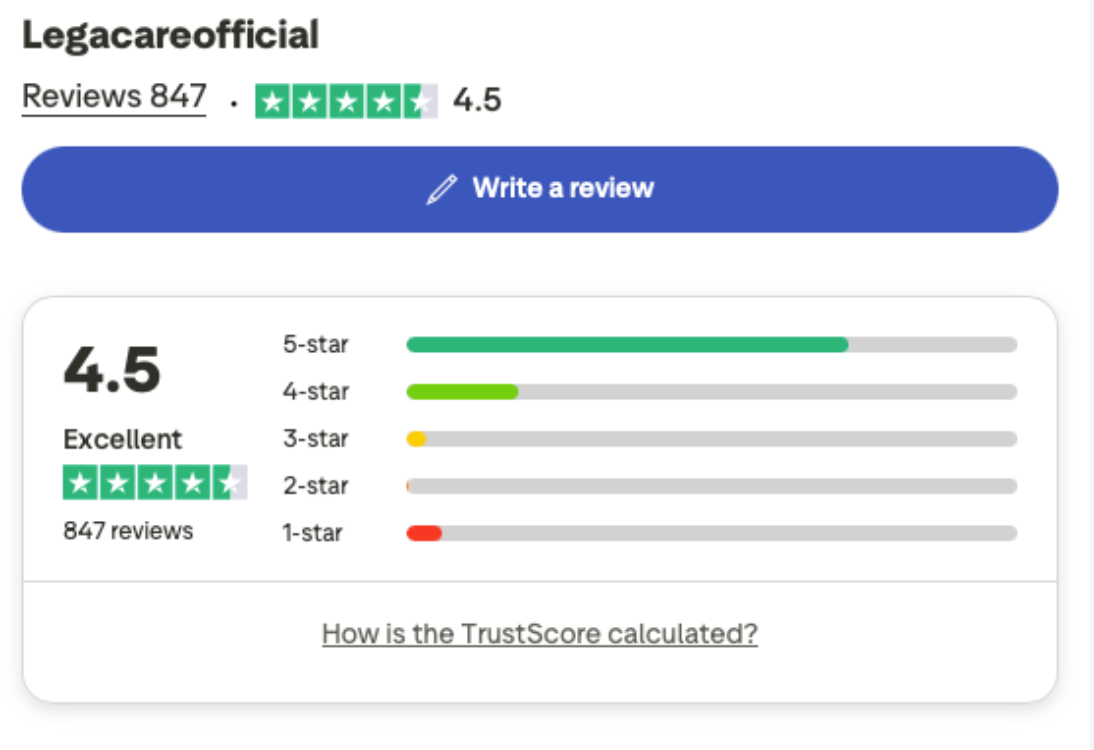Select the 2-star filter label
Viewport: 1094px width, 750px height.
(315, 486)
